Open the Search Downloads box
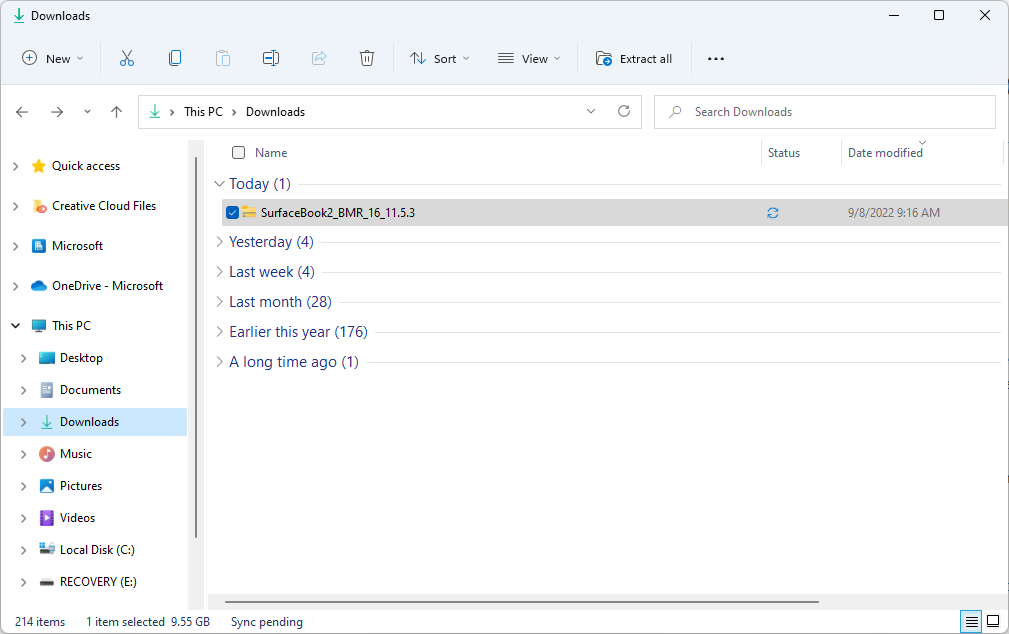1009x634 pixels. click(824, 111)
